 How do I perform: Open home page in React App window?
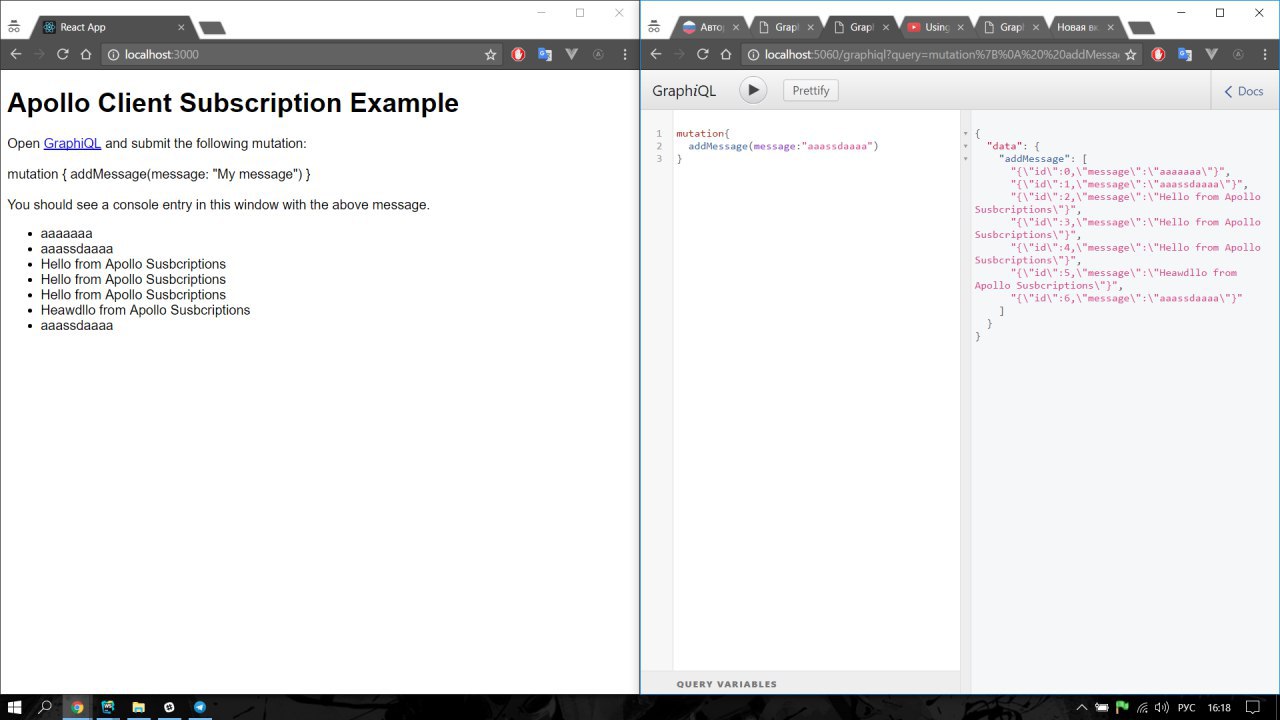pos(86,54)
